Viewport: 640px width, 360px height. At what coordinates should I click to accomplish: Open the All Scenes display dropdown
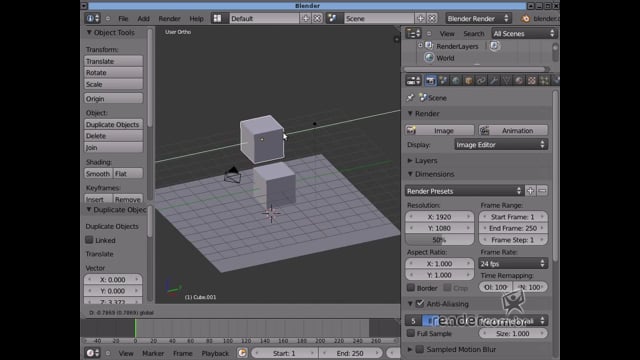524,33
